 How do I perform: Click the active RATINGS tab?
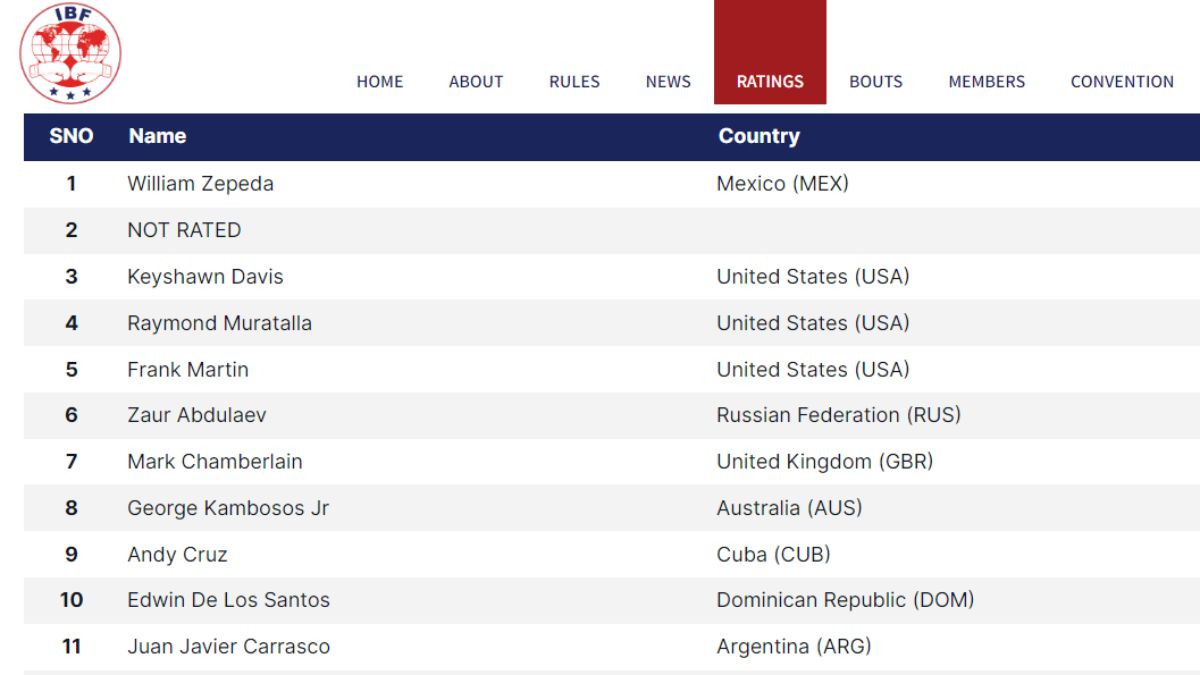(x=770, y=82)
